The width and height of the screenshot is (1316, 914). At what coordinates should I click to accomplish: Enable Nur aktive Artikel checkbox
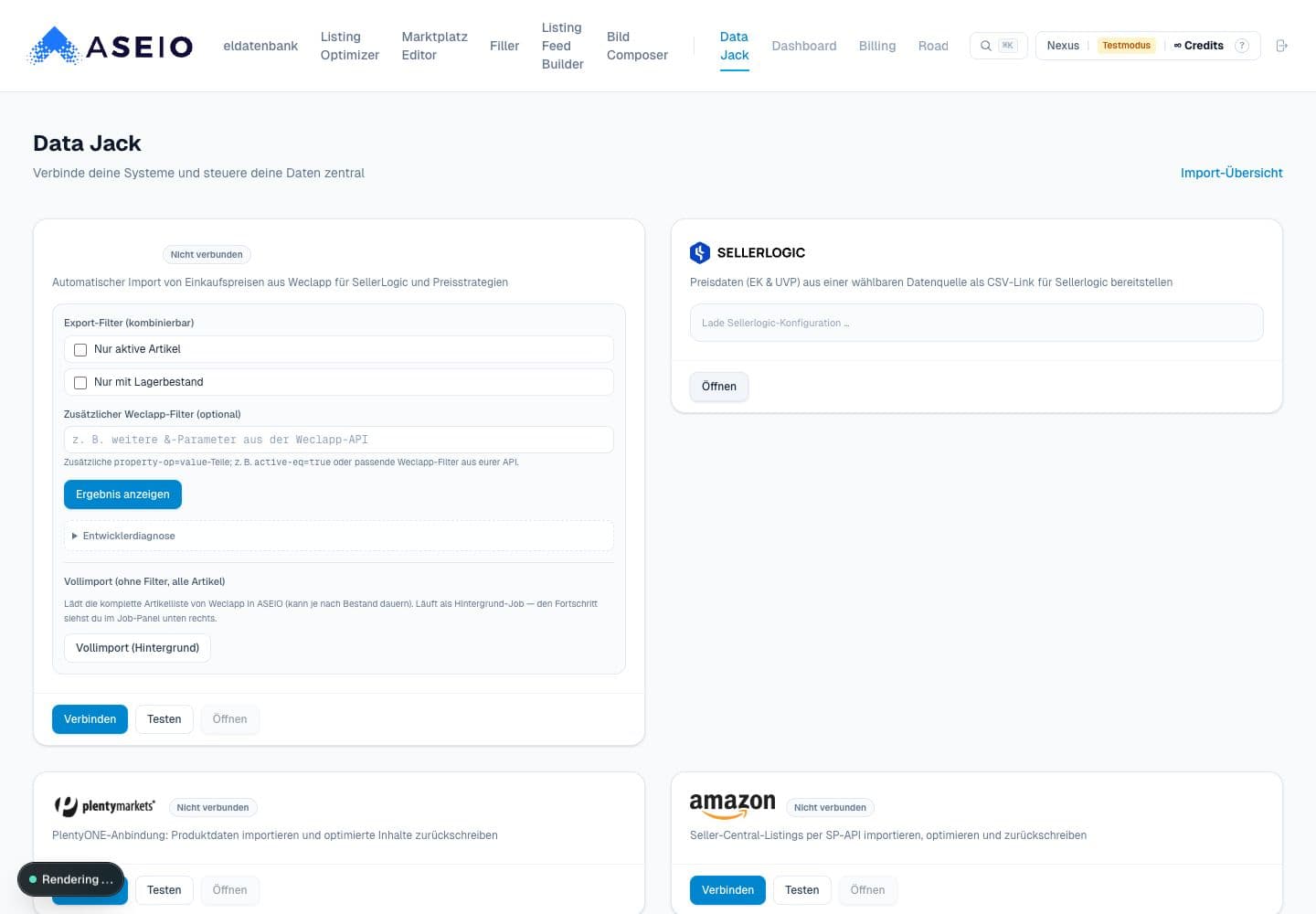80,350
